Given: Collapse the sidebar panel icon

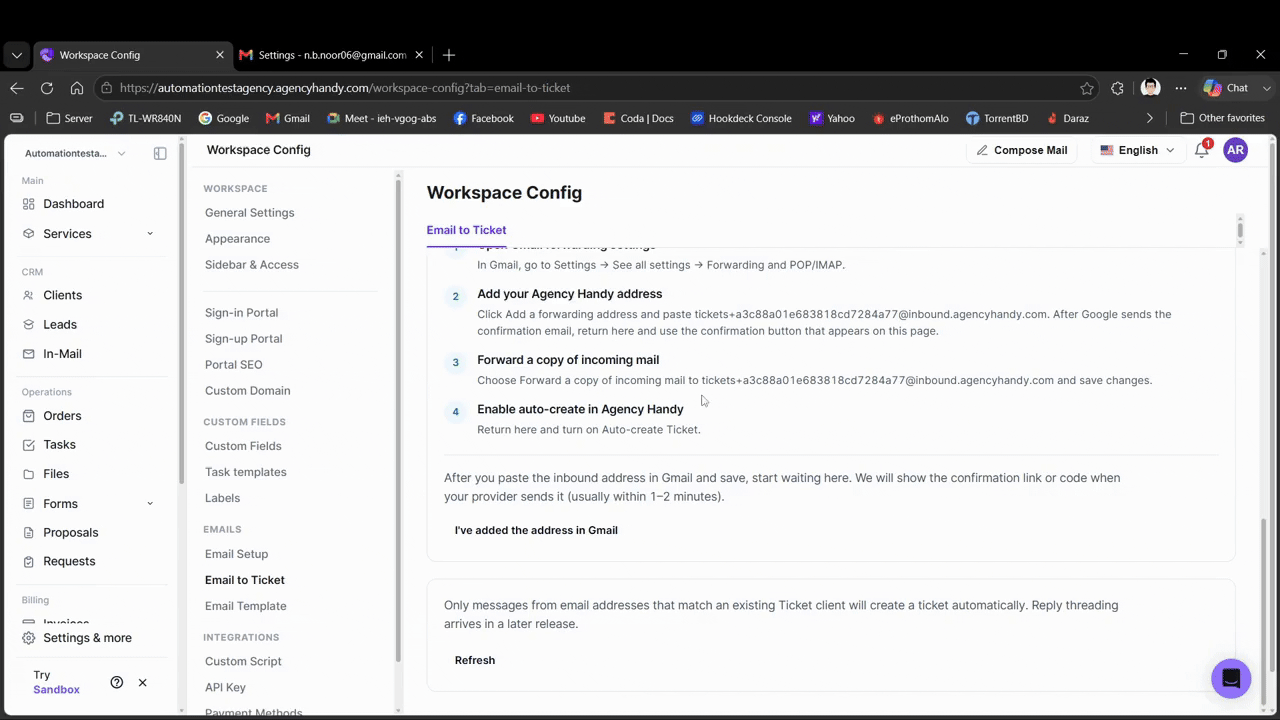Looking at the screenshot, I should coord(160,153).
